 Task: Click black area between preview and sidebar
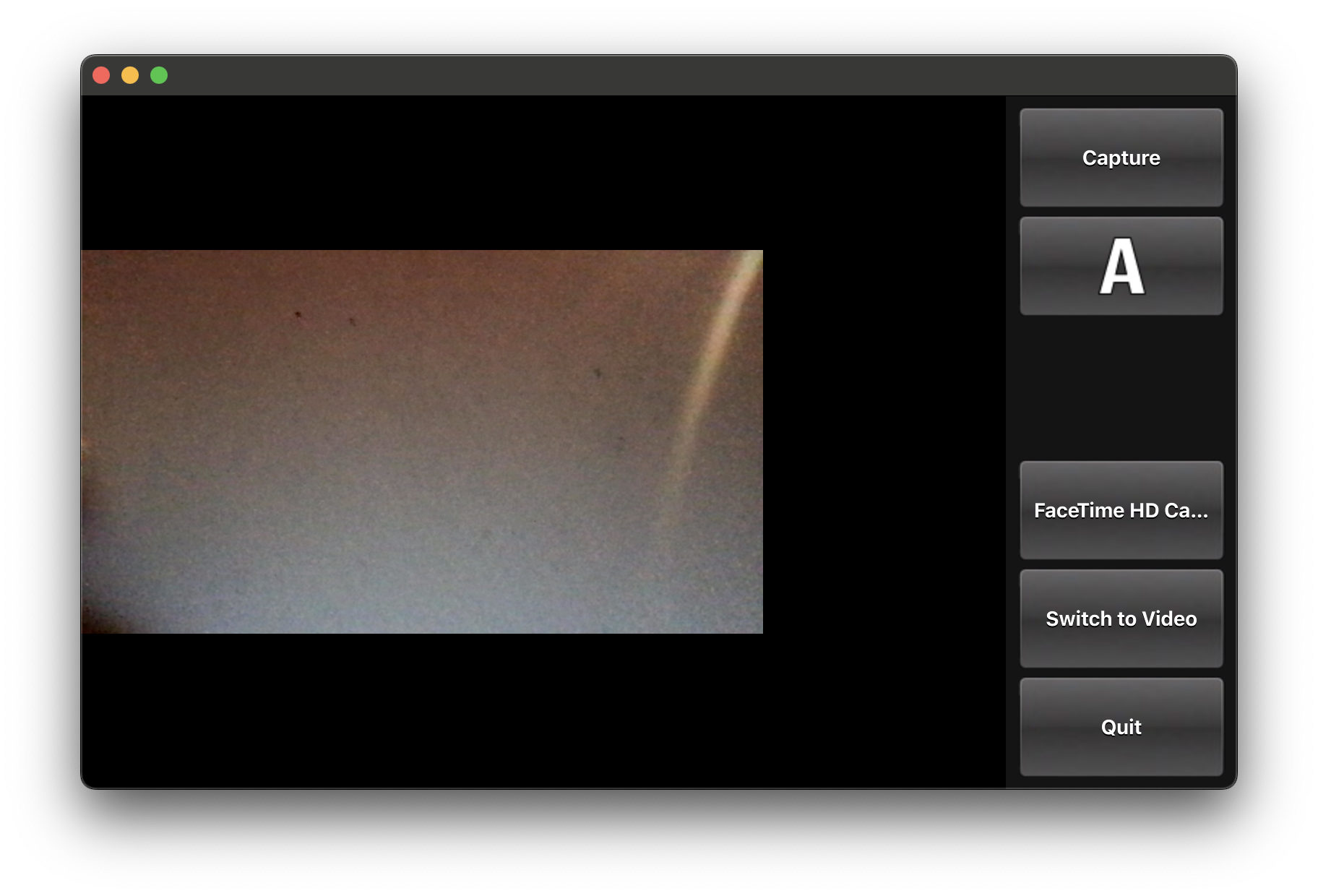click(x=883, y=441)
